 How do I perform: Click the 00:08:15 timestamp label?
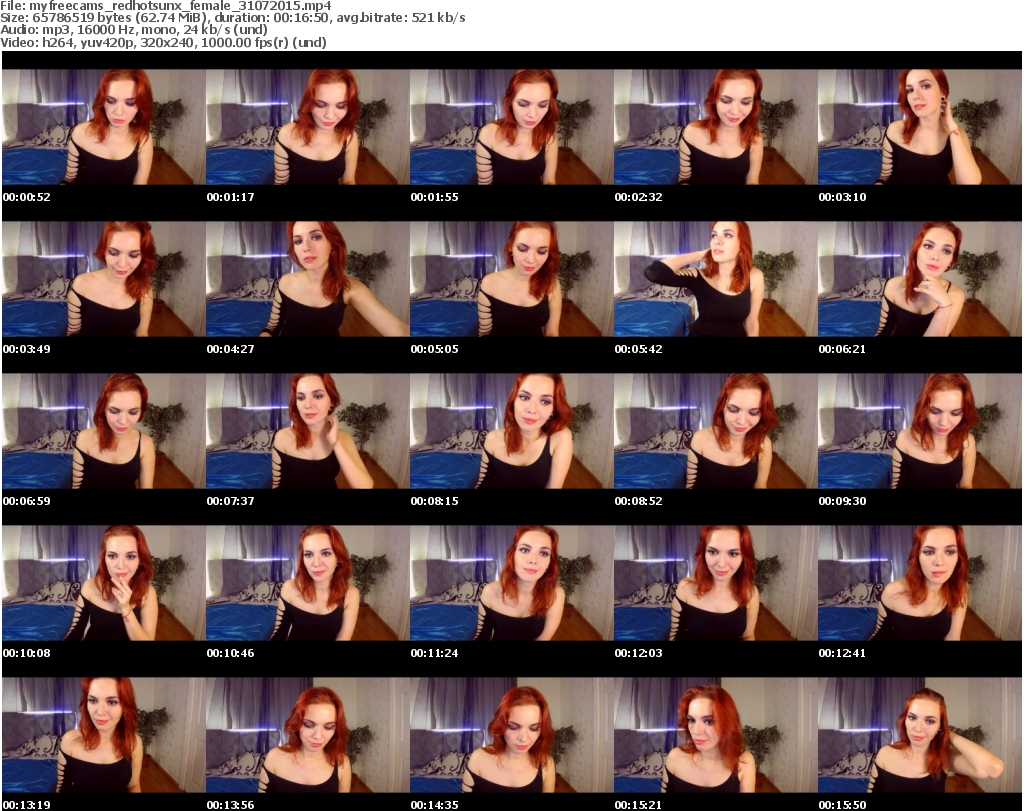point(435,501)
